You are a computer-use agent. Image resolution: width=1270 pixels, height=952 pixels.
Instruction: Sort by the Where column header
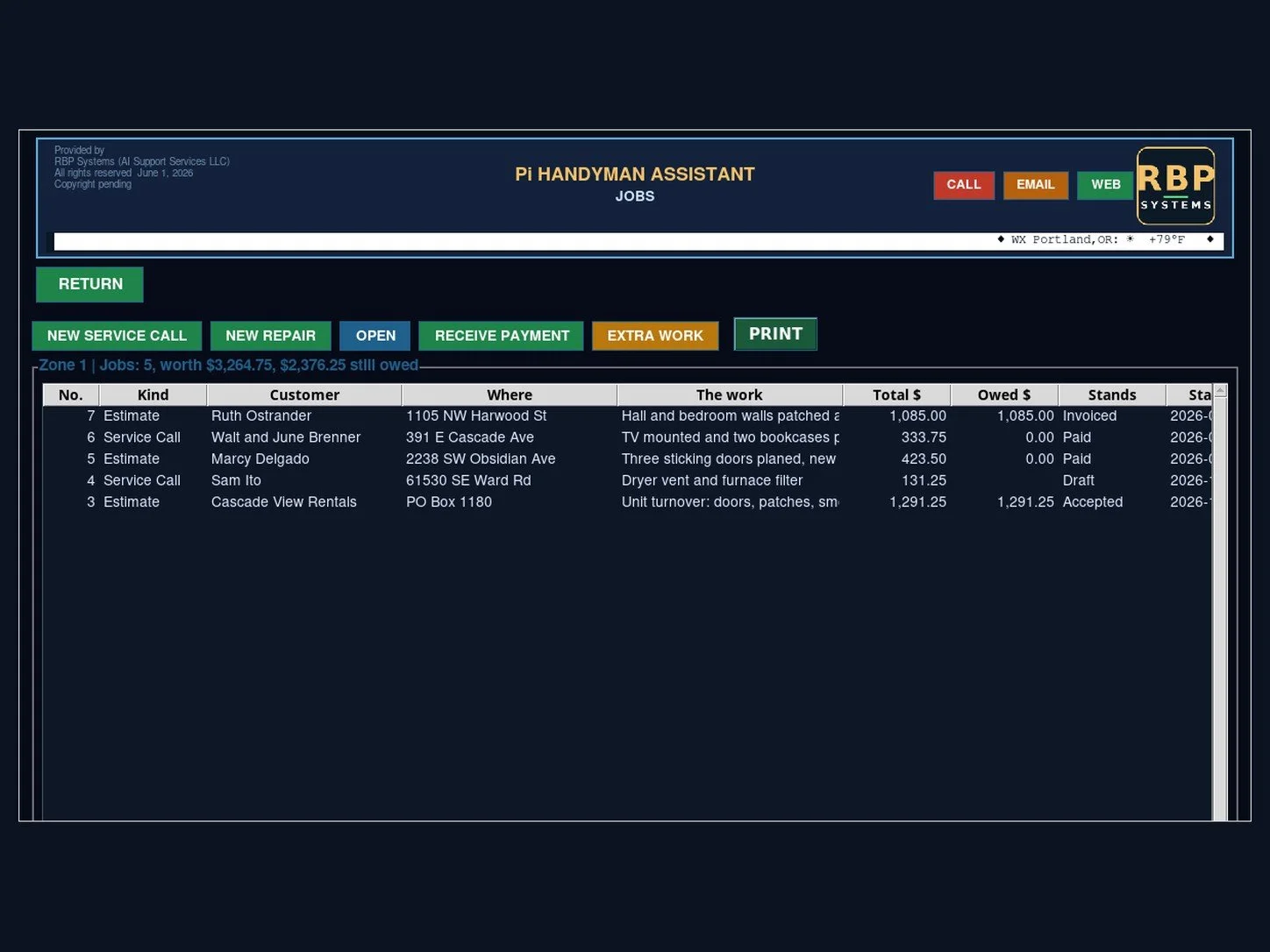pos(510,394)
